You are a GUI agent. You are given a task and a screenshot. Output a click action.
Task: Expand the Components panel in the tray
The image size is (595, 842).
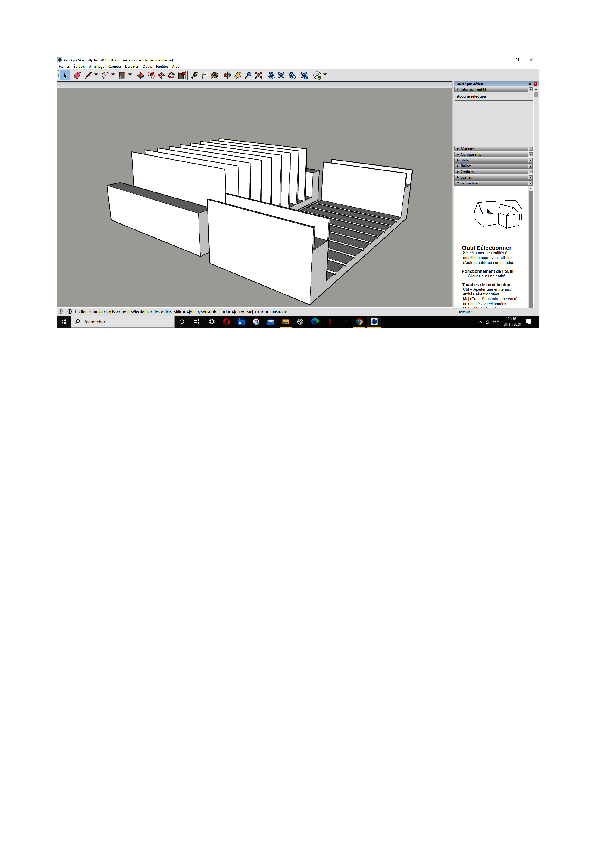coord(491,155)
